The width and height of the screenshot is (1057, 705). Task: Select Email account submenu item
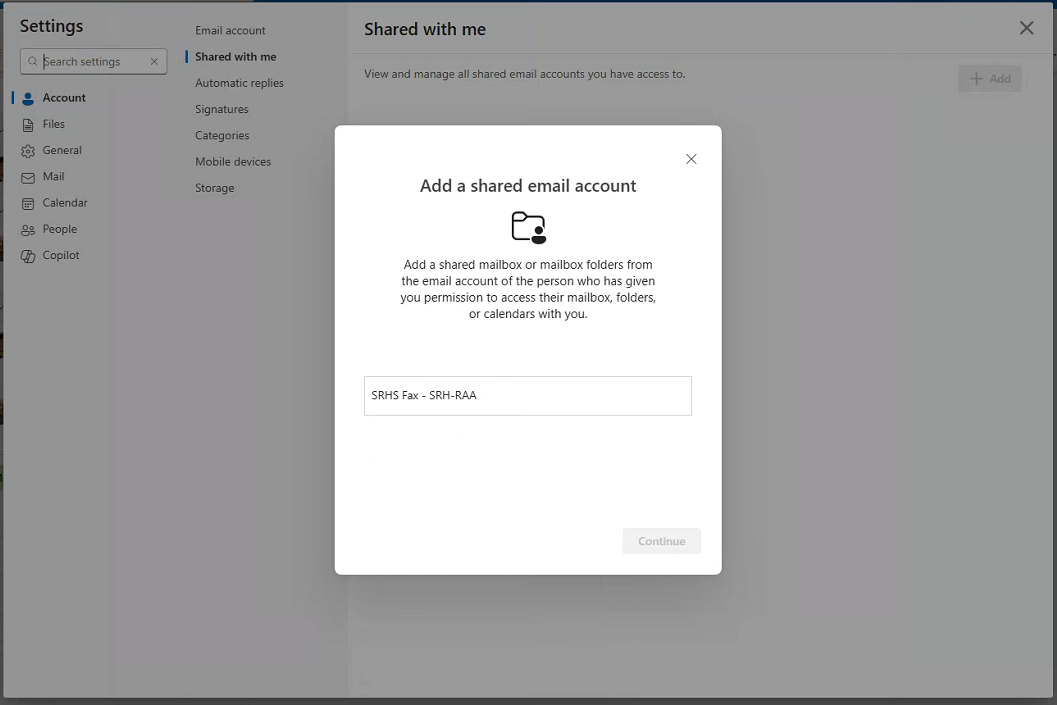click(230, 30)
